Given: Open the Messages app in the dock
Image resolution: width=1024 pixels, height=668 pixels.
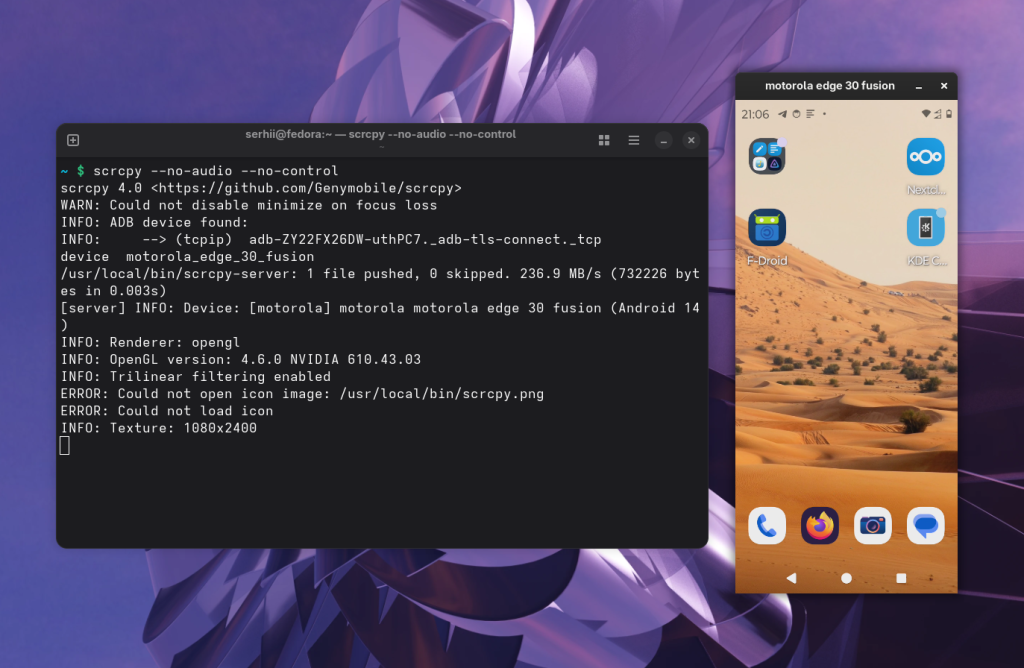Looking at the screenshot, I should tap(925, 525).
